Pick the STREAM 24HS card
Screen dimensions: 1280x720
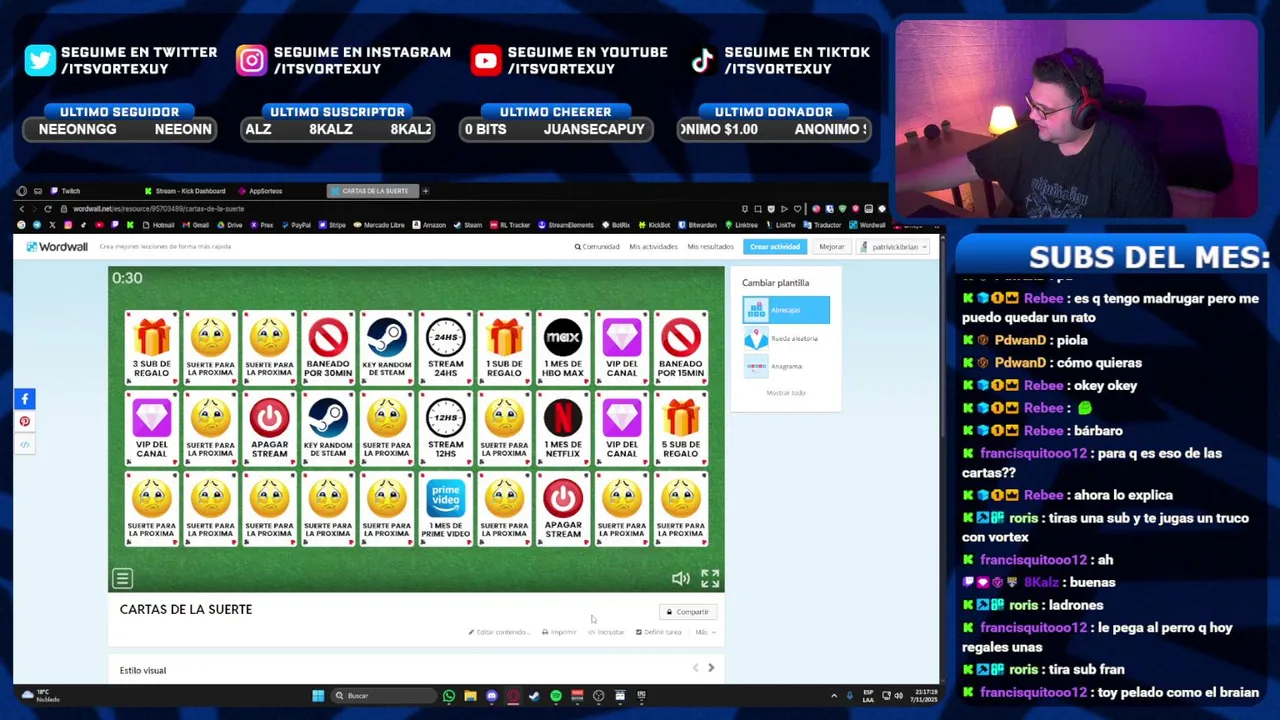446,348
